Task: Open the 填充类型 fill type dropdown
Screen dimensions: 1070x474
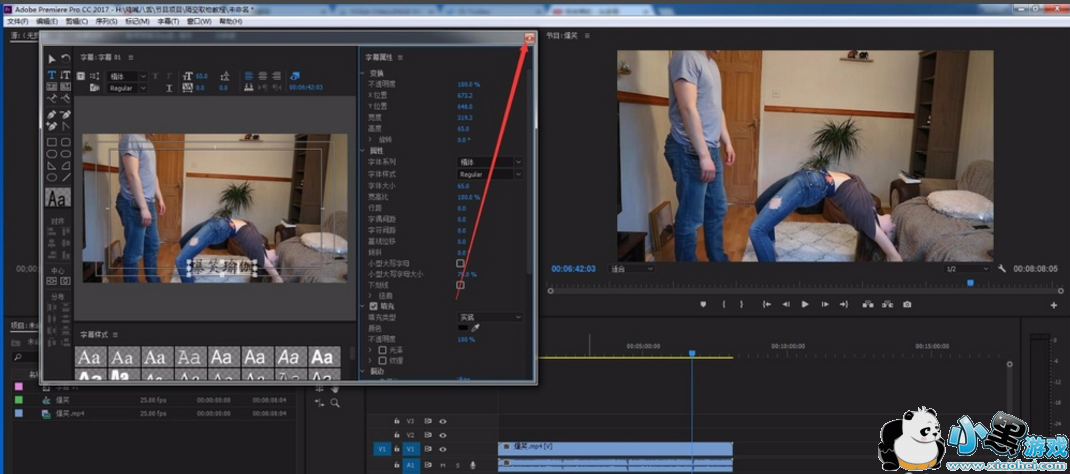Action: coord(490,317)
